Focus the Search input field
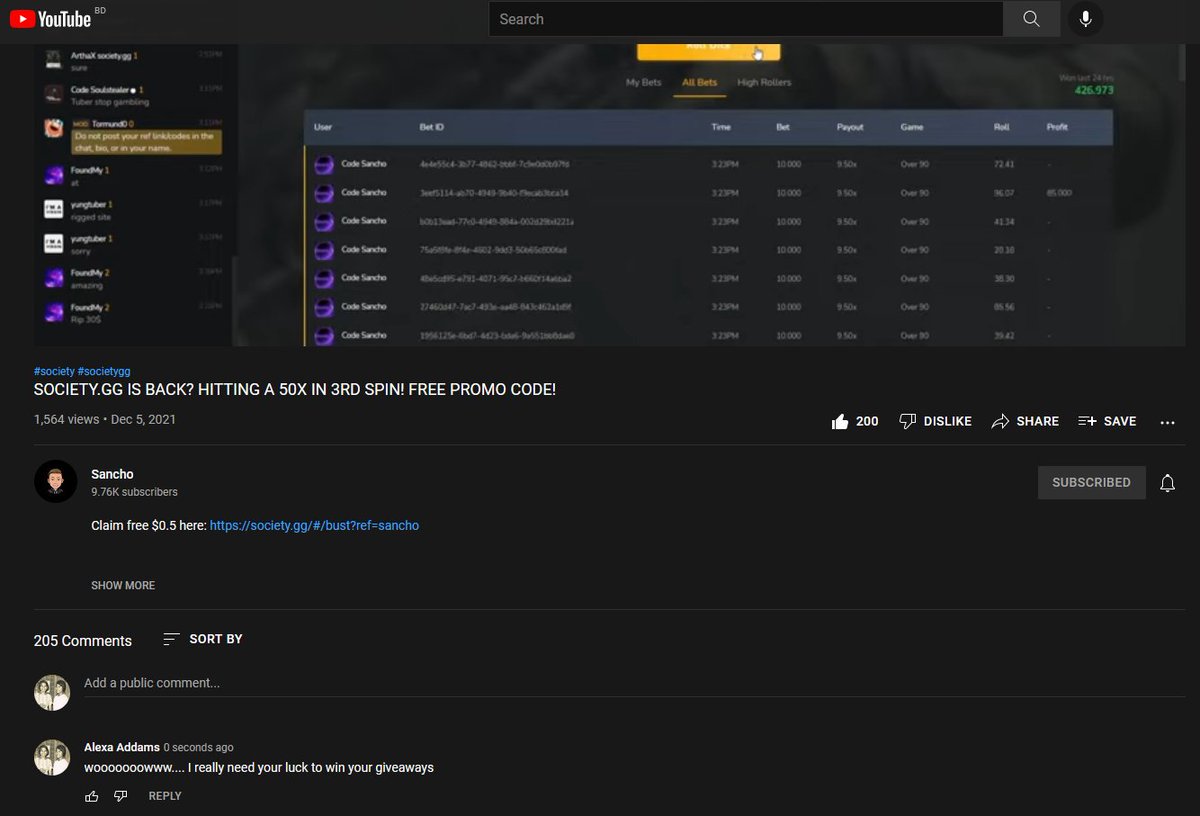1200x816 pixels. (746, 19)
